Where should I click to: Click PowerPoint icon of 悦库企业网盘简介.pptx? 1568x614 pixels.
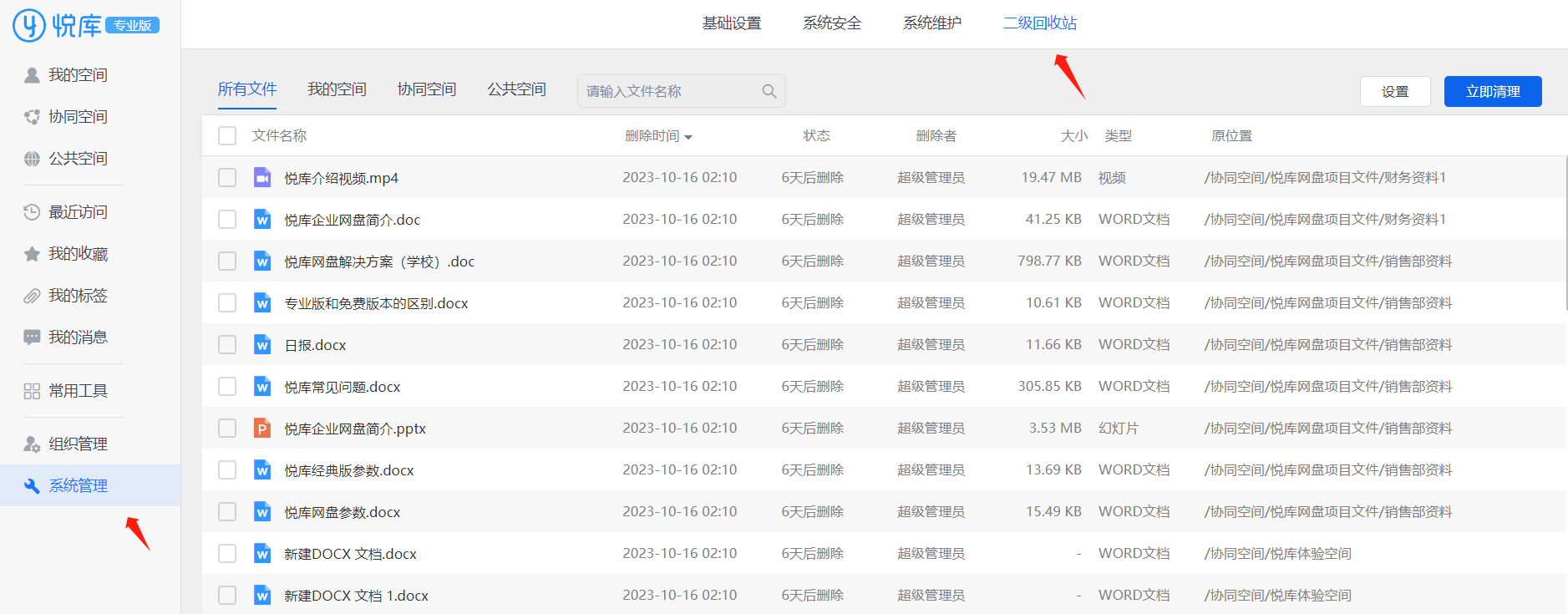tap(262, 428)
